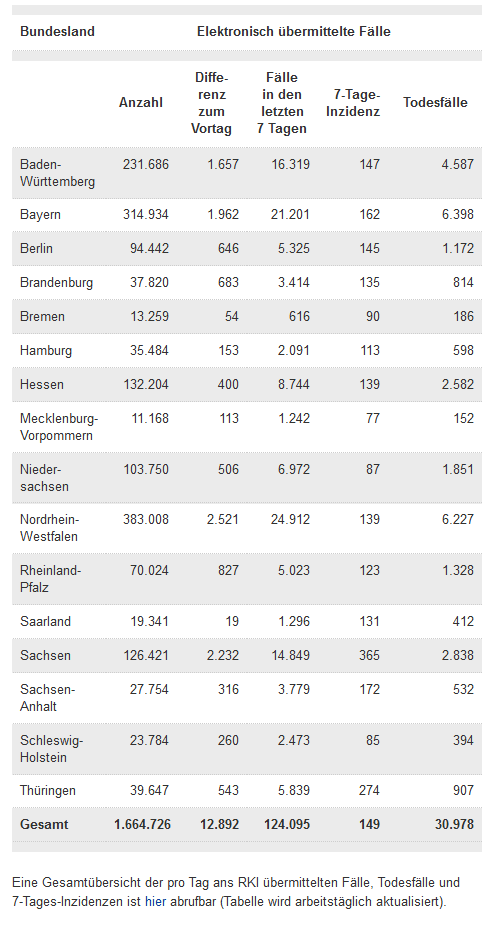Select the Berlin row name

click(36, 248)
